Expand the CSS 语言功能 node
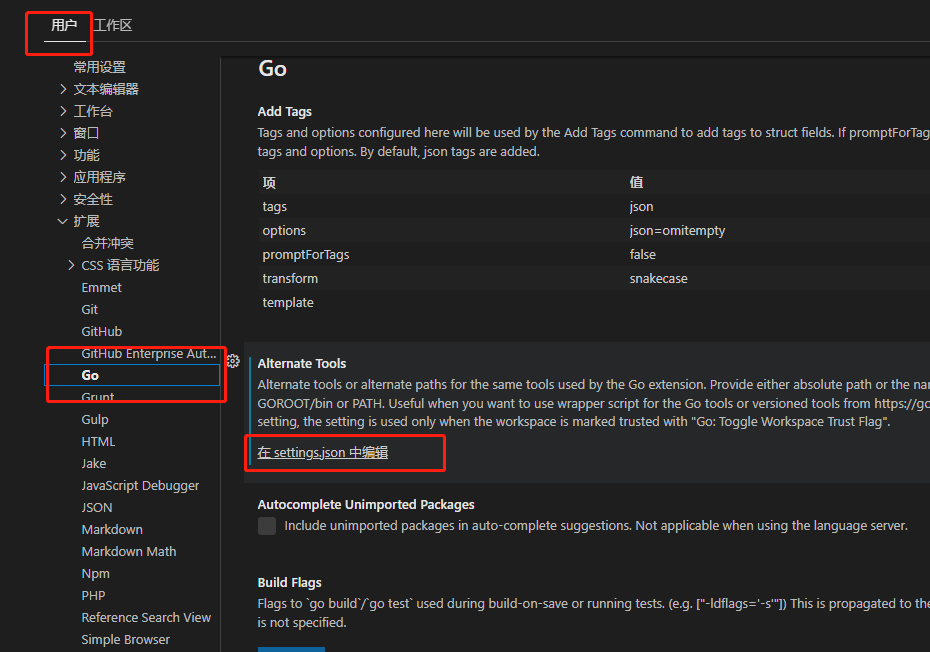The image size is (930, 652). click(72, 265)
